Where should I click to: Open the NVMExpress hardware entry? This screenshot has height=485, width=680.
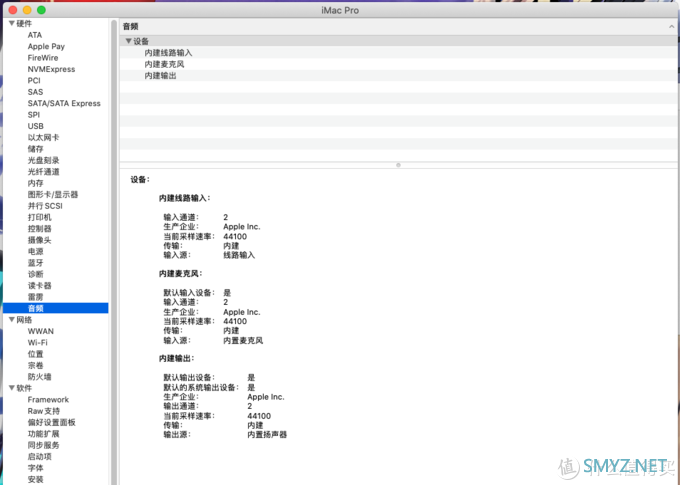click(x=51, y=69)
